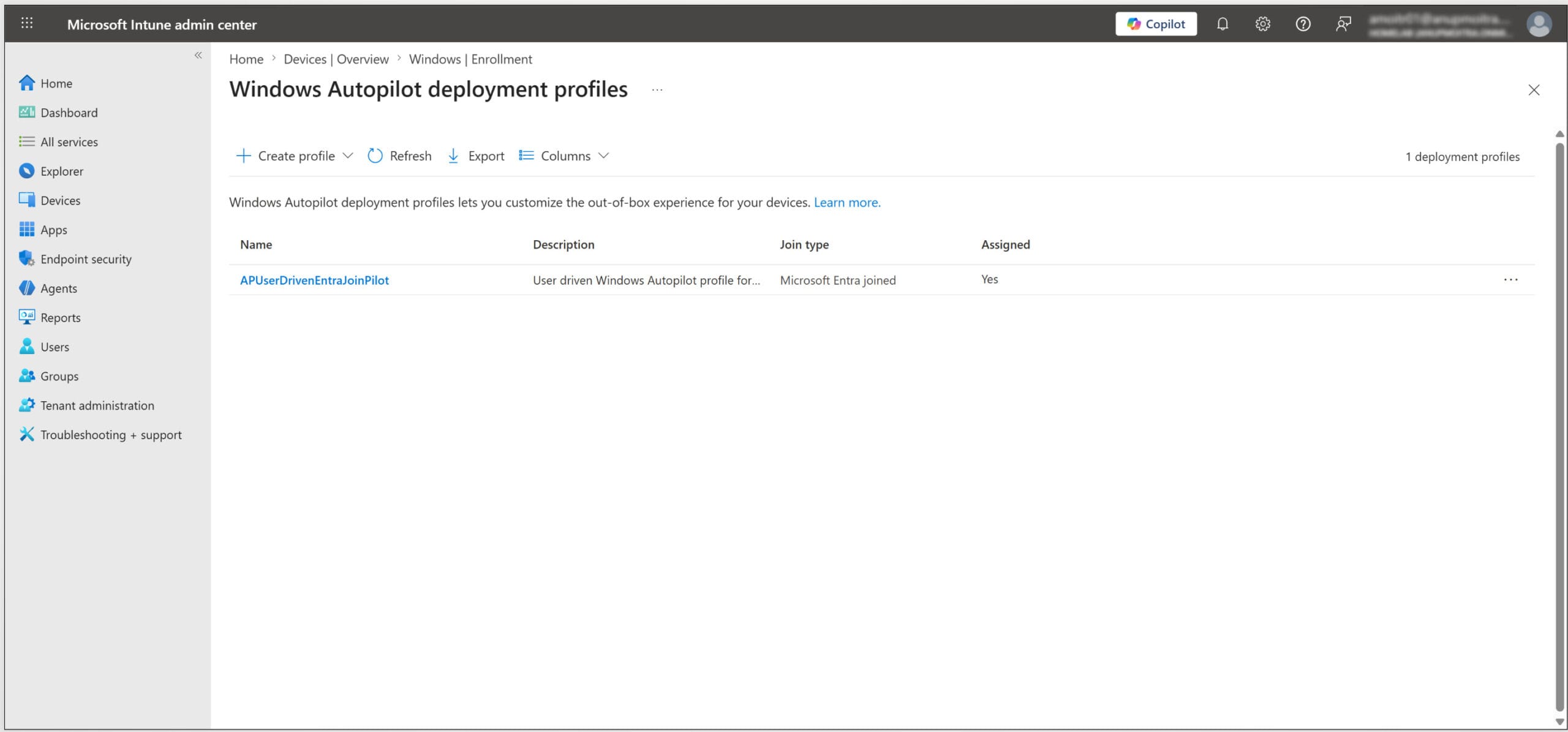Viewport: 1568px width, 732px height.
Task: Click the scrollbar up arrow
Action: (x=1559, y=134)
